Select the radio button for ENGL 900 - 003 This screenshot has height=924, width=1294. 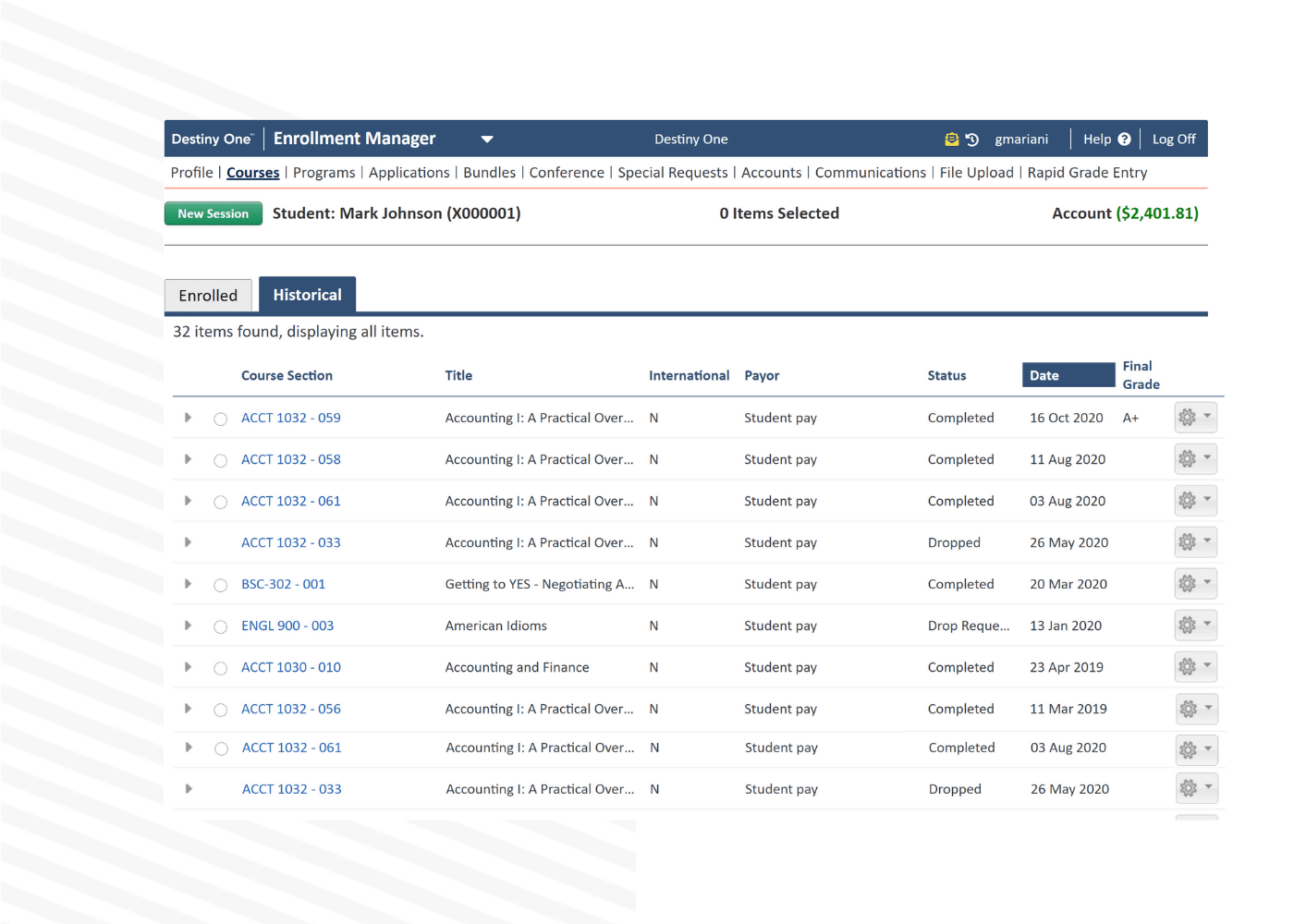(220, 626)
